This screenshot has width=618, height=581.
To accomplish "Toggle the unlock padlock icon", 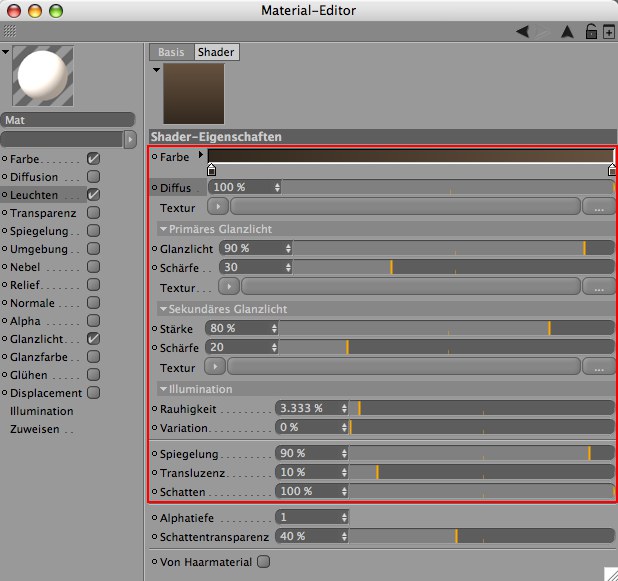I will click(x=592, y=32).
